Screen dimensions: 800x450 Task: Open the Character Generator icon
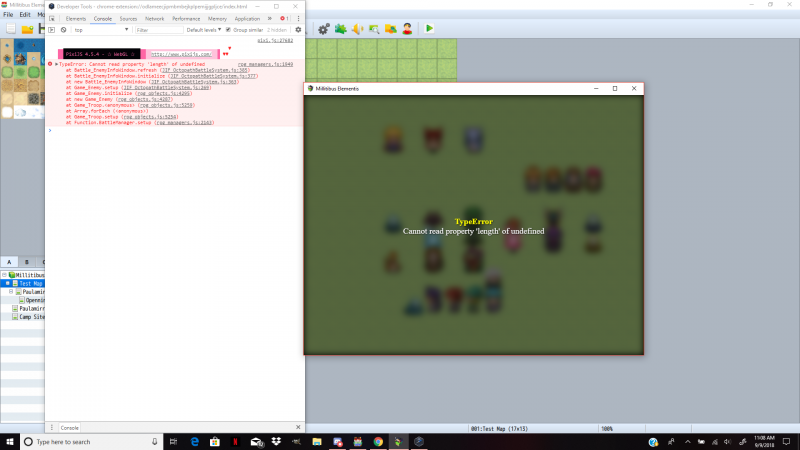[x=407, y=29]
